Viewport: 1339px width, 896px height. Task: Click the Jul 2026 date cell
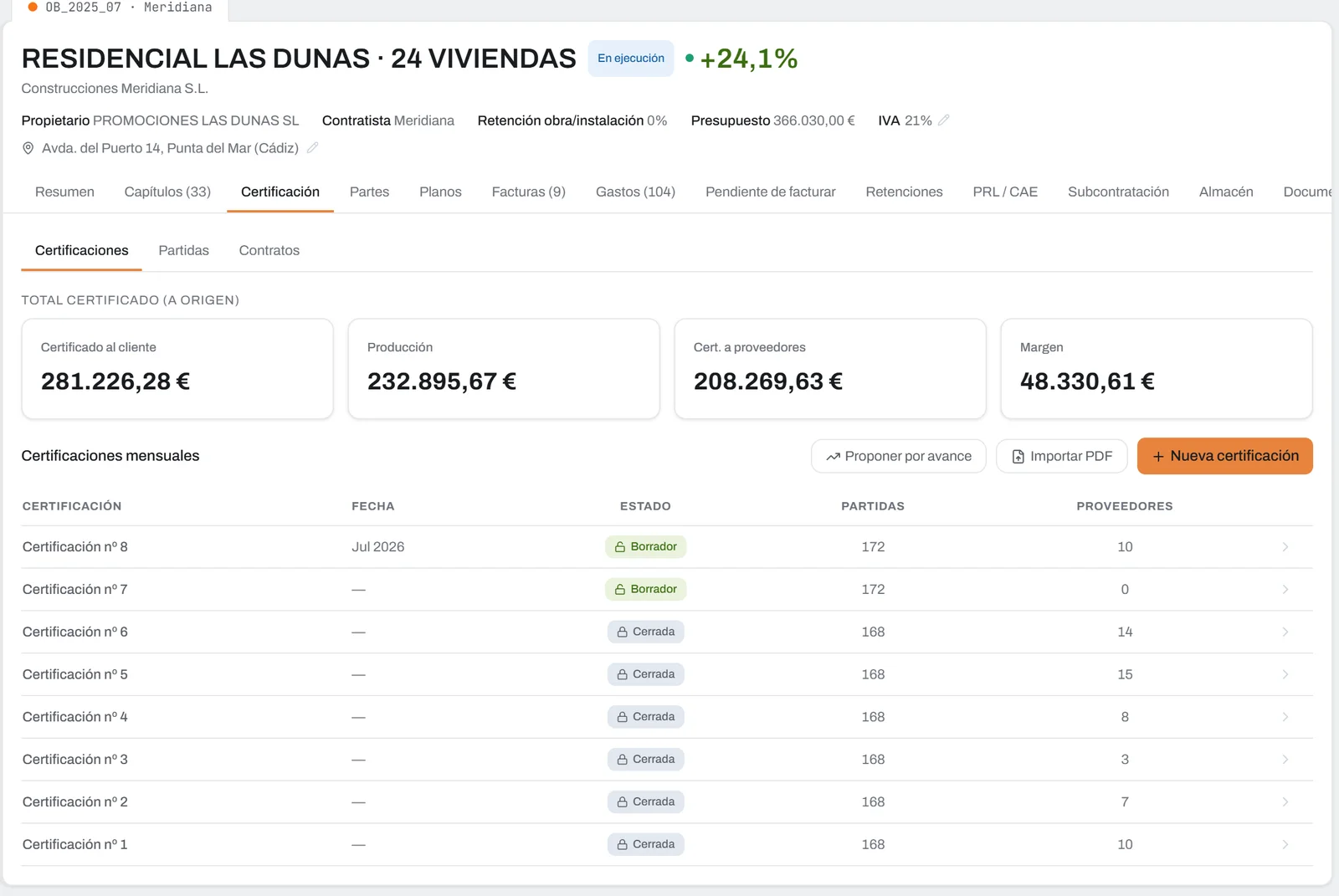pyautogui.click(x=377, y=547)
